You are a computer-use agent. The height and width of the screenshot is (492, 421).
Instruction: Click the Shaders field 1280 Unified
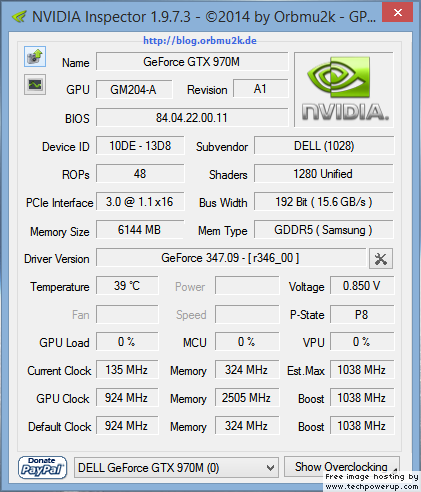click(x=324, y=174)
